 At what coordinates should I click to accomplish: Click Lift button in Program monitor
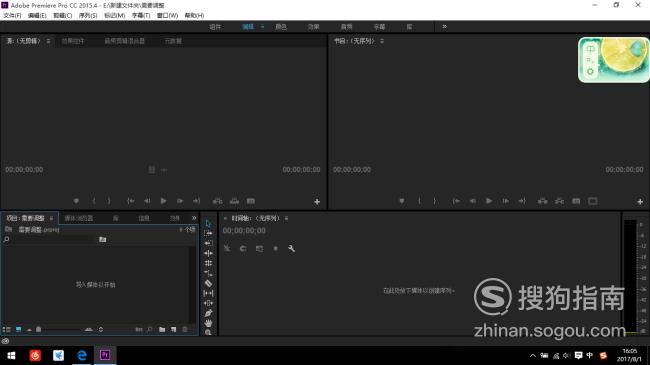coord(543,201)
